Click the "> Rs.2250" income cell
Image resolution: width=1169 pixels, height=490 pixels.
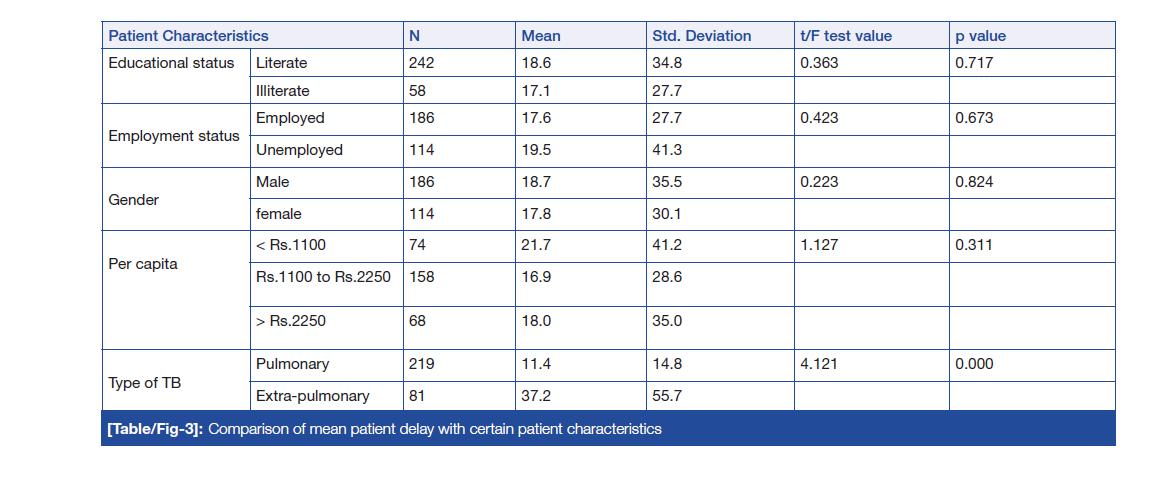click(291, 321)
